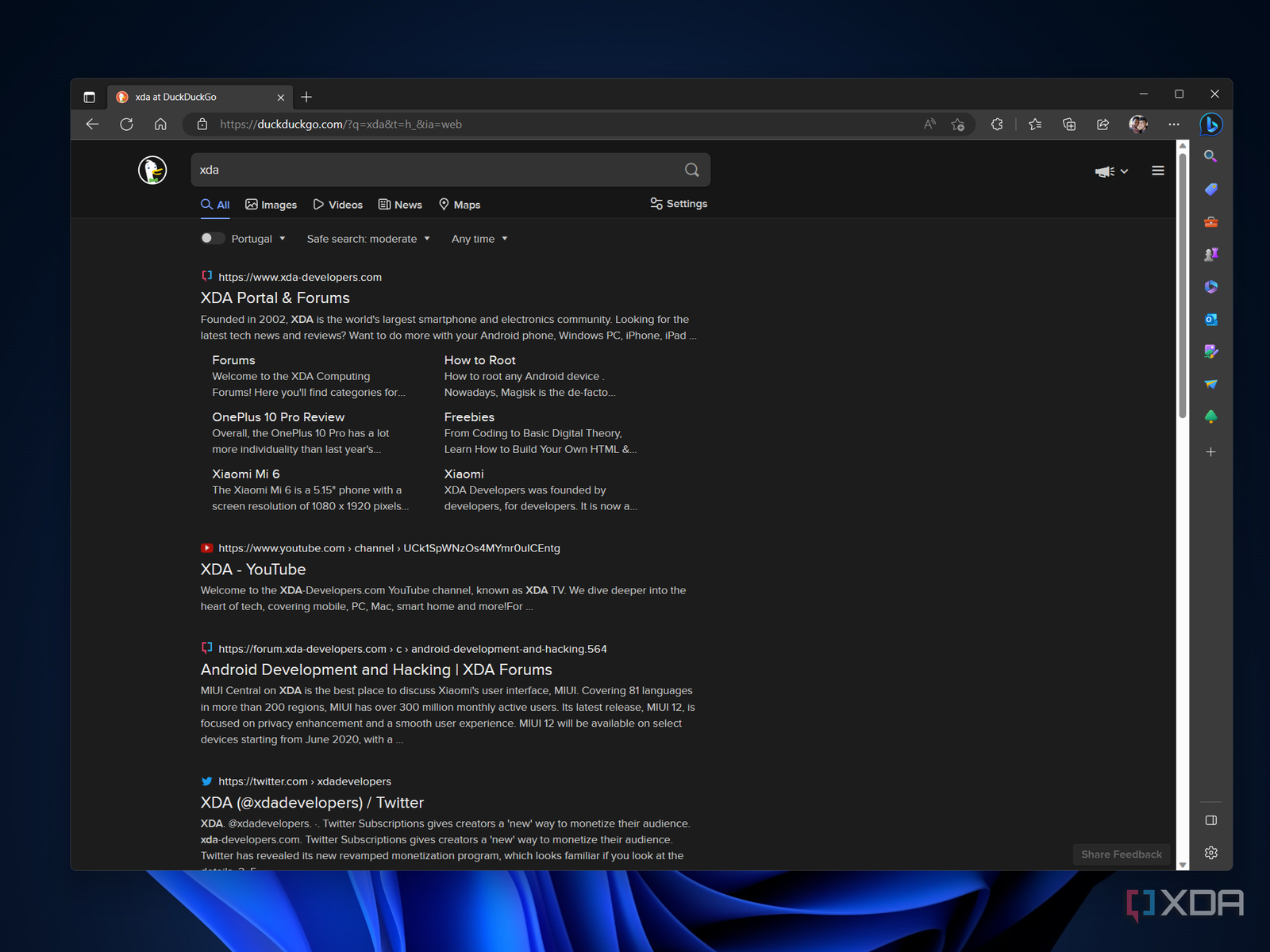Click the Share Feedback button
This screenshot has width=1270, height=952.
1121,854
